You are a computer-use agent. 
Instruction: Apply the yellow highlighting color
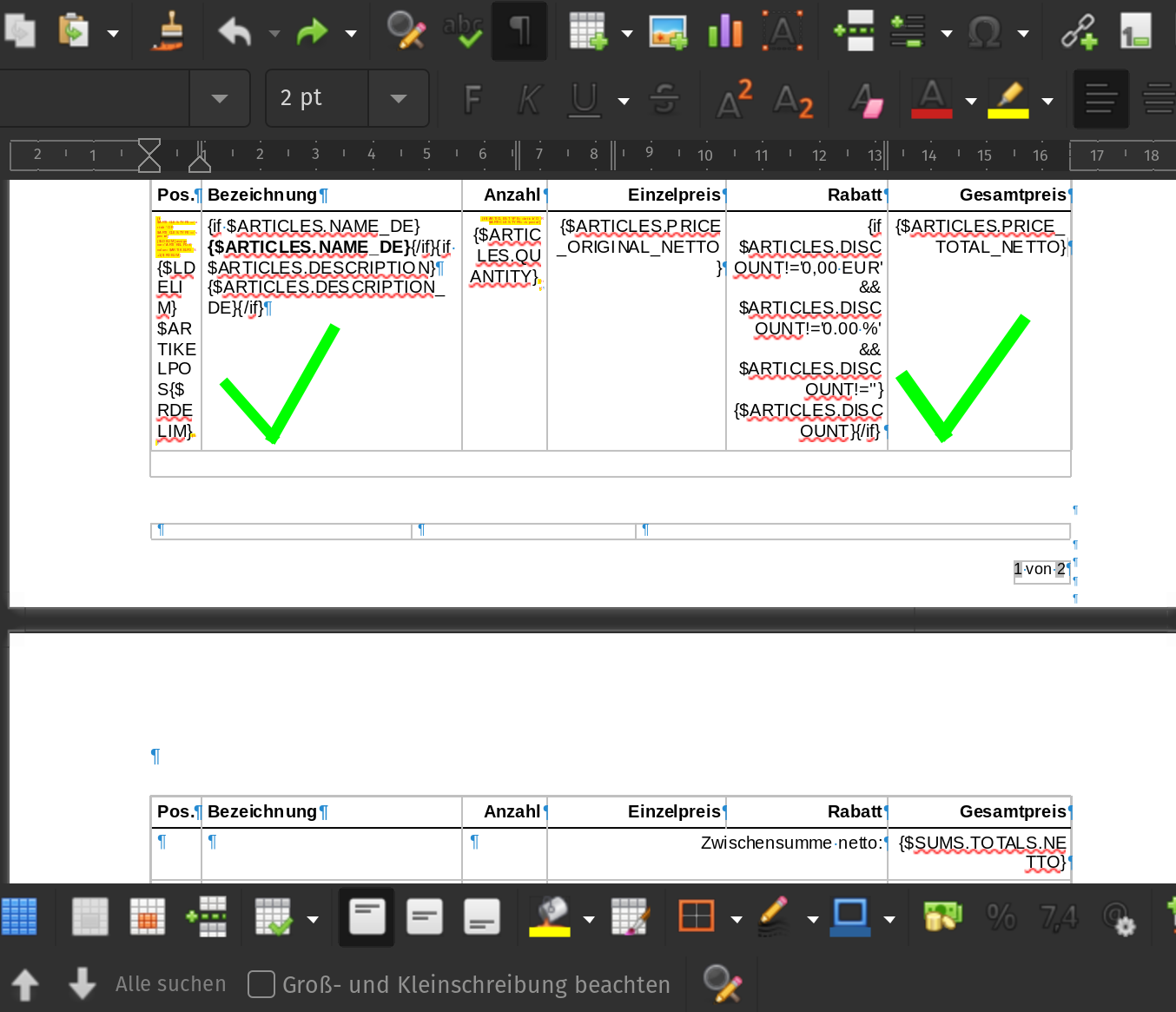tap(1008, 100)
